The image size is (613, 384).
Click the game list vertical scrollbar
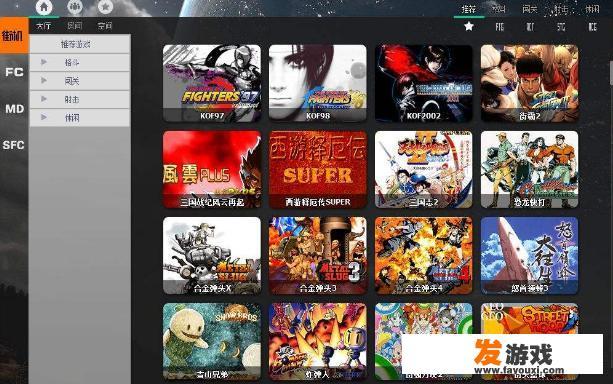[x=611, y=72]
